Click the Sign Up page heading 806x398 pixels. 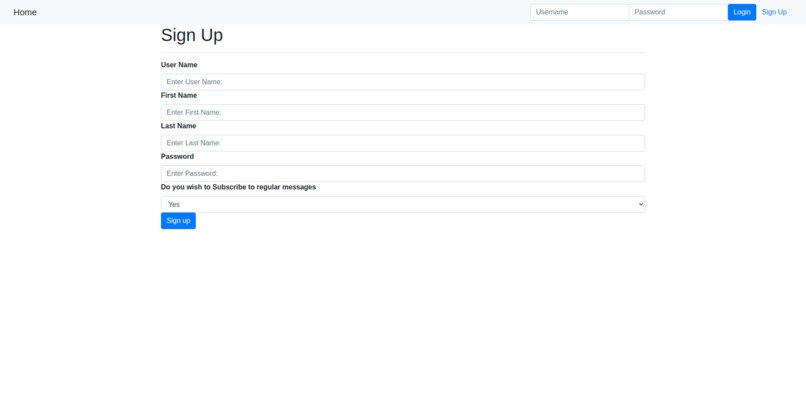pos(192,35)
